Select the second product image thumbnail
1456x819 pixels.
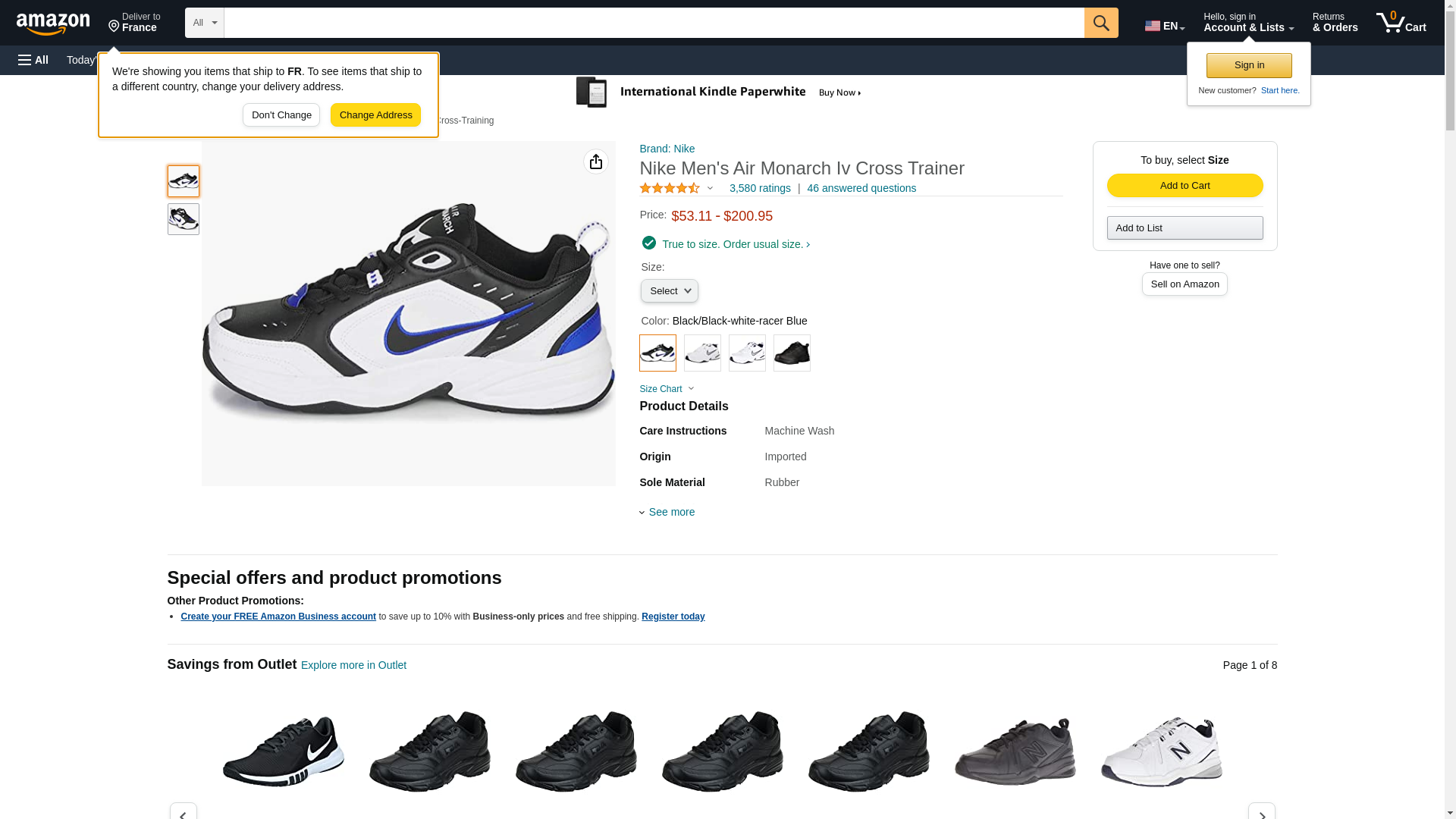point(184,219)
